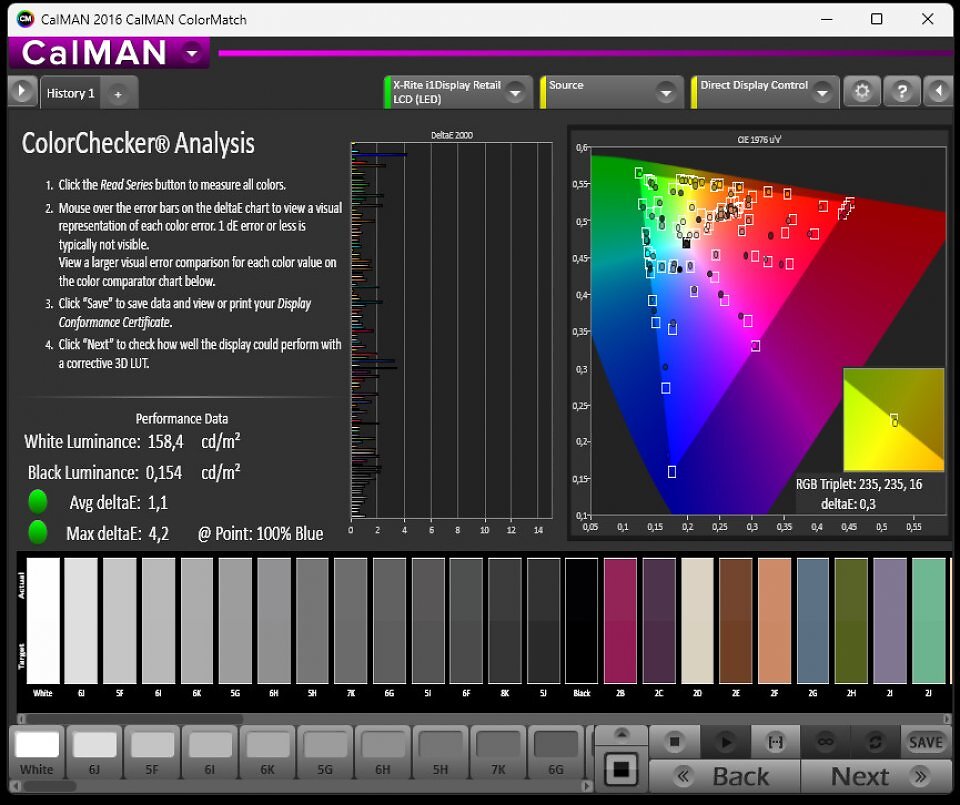Image resolution: width=960 pixels, height=805 pixels.
Task: Click the patch strip horizontal scrollbar thumb
Action: coord(48,785)
